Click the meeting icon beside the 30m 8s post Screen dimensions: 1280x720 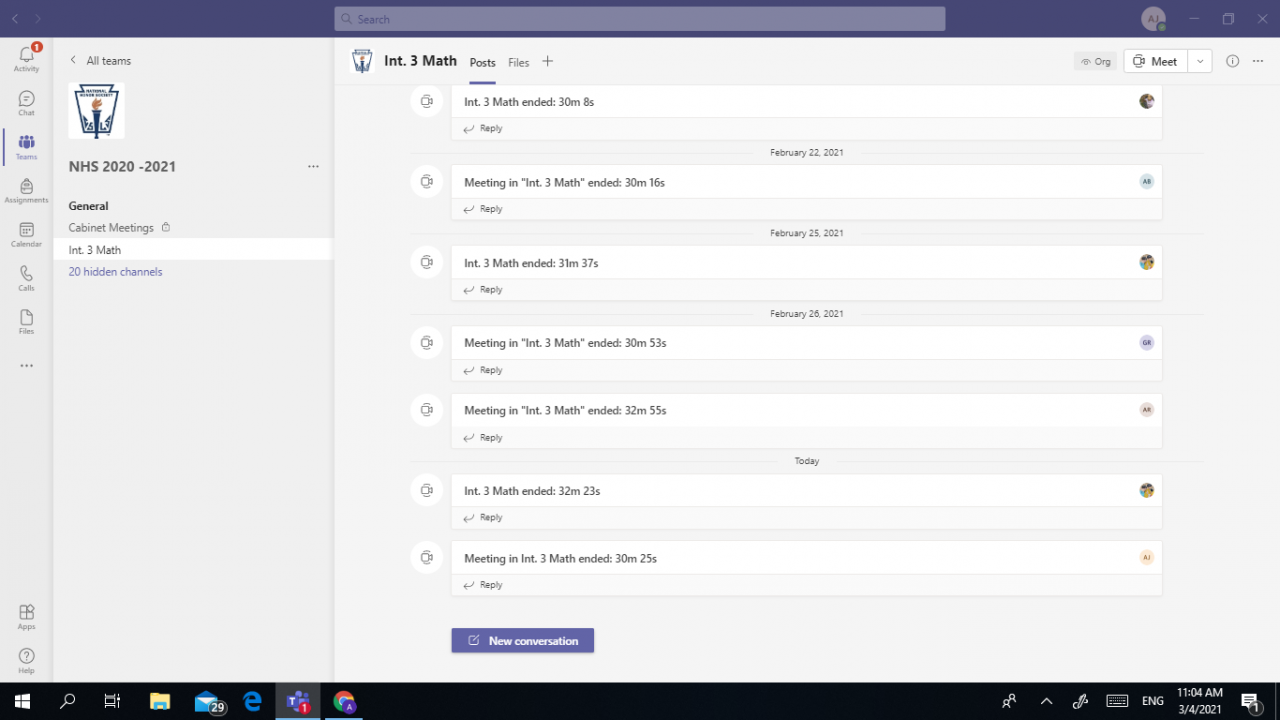click(427, 101)
